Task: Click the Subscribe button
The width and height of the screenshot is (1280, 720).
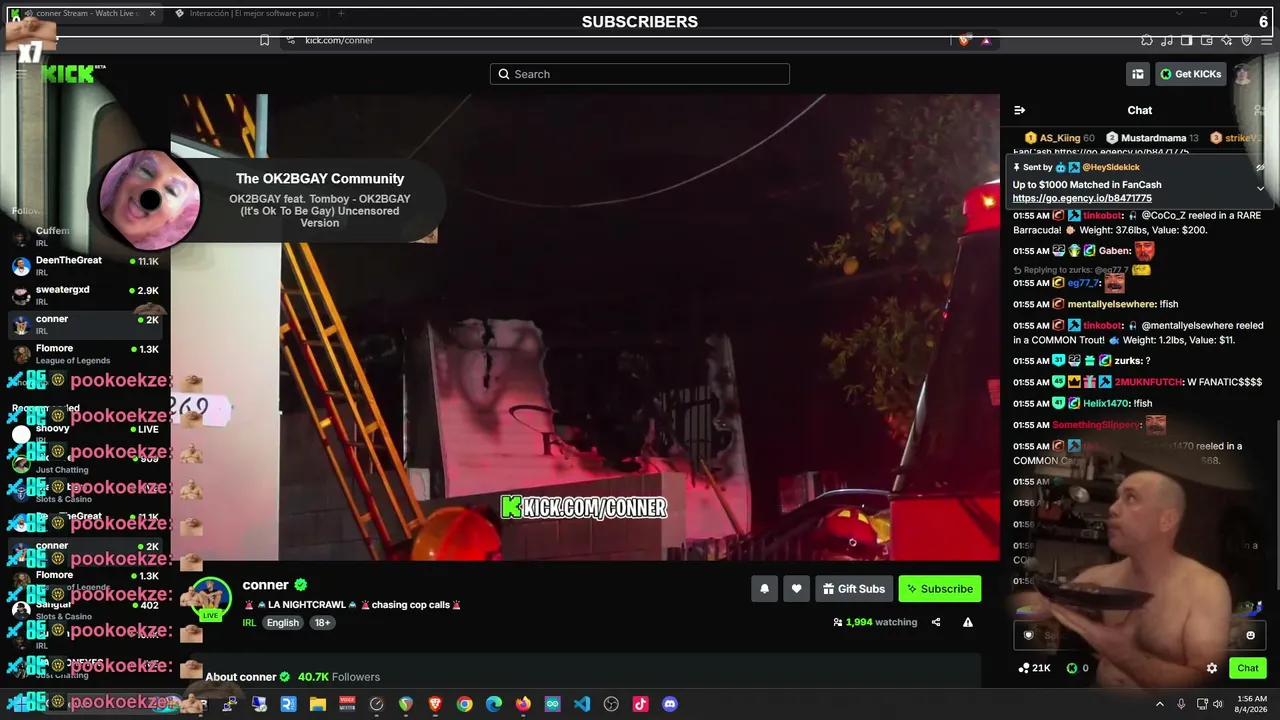Action: click(x=940, y=589)
